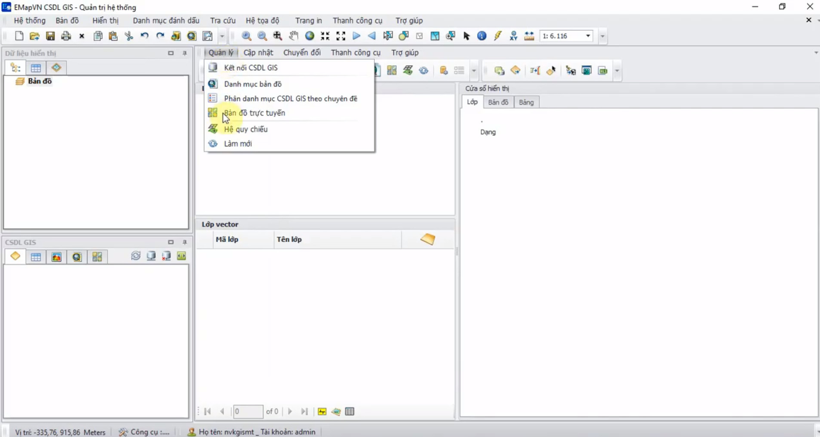Click the blue Information identify icon
Viewport: 820px width, 437px height.
point(482,36)
